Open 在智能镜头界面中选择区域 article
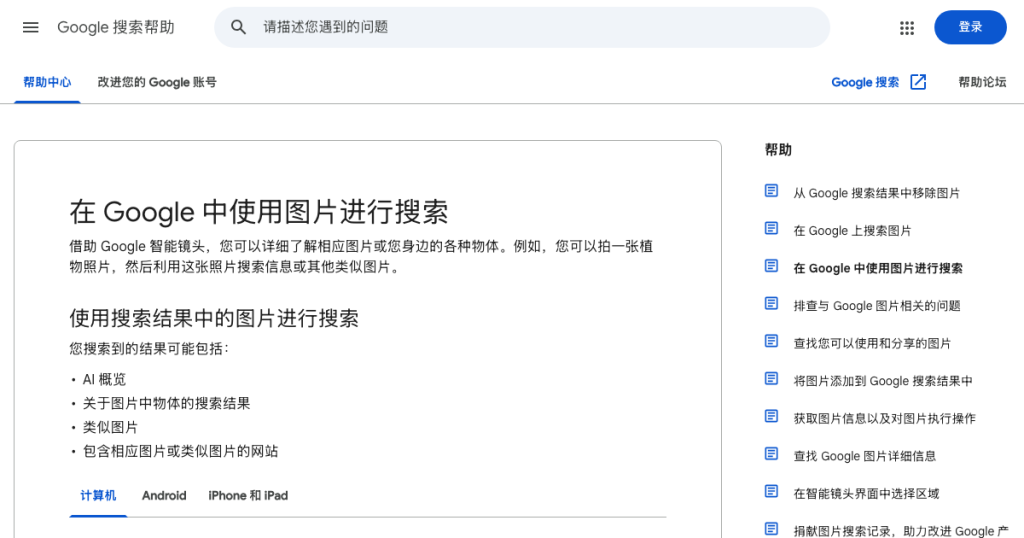This screenshot has height=538, width=1024. pos(866,494)
